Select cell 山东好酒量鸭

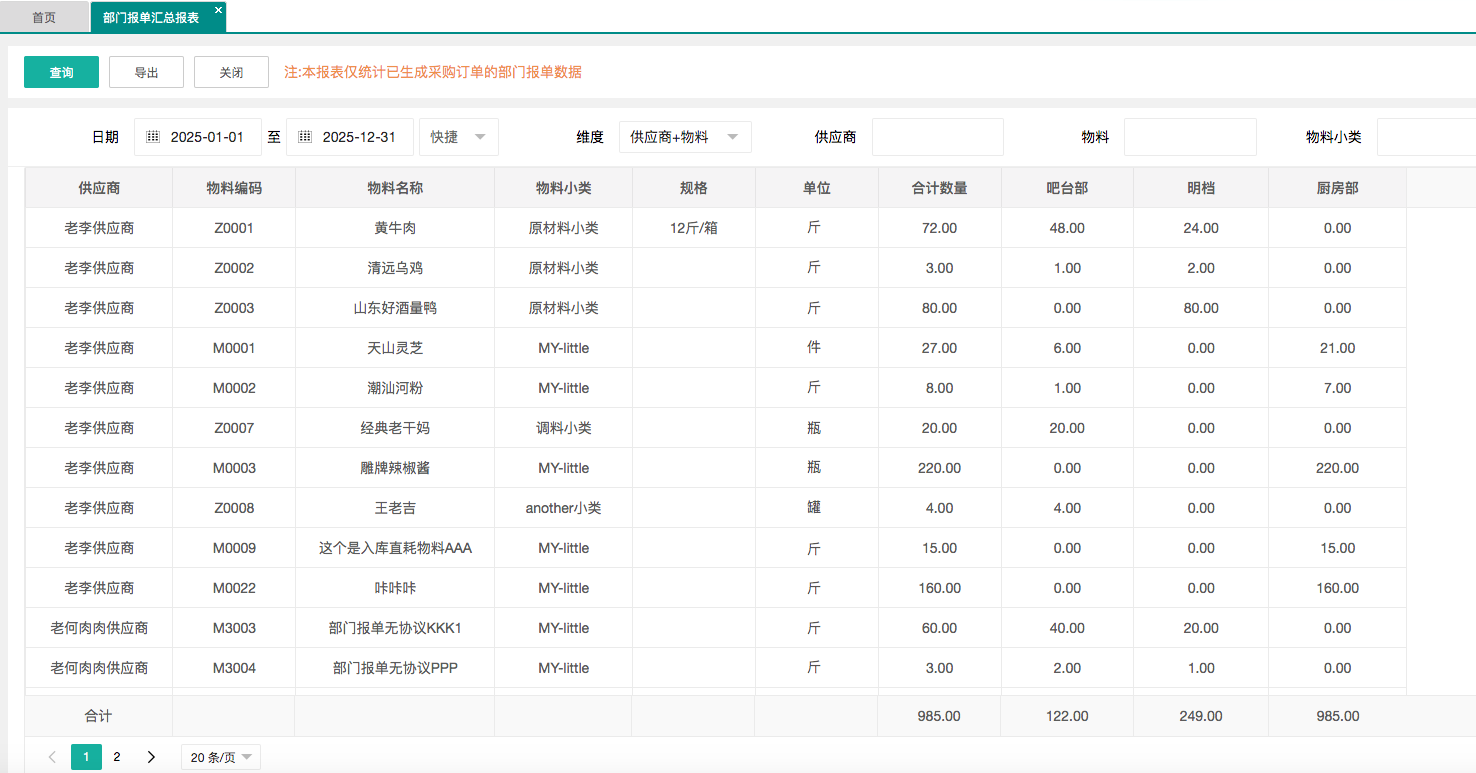[x=395, y=308]
